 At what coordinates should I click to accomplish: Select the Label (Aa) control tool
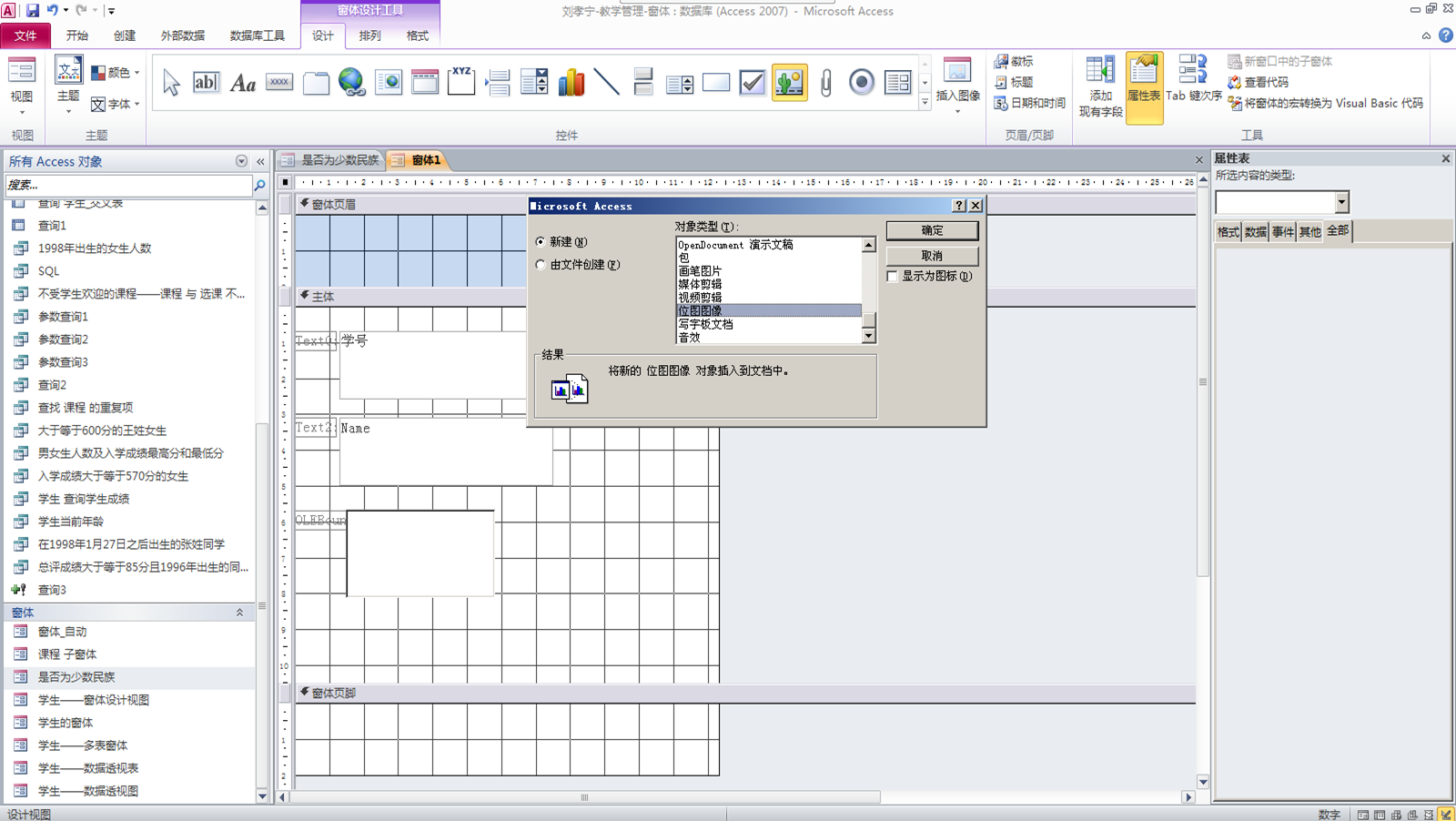coord(242,83)
